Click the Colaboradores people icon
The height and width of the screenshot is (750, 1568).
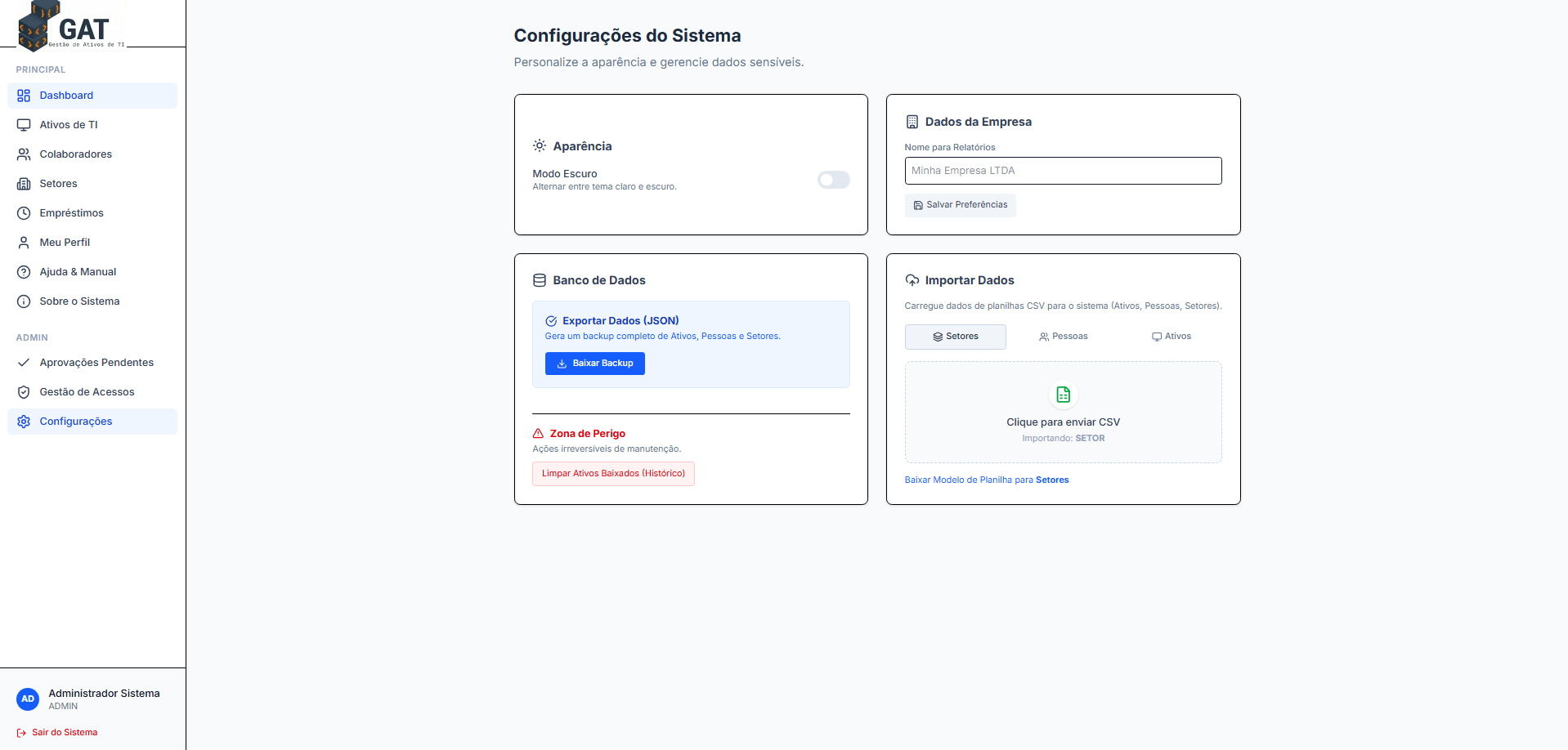[24, 154]
